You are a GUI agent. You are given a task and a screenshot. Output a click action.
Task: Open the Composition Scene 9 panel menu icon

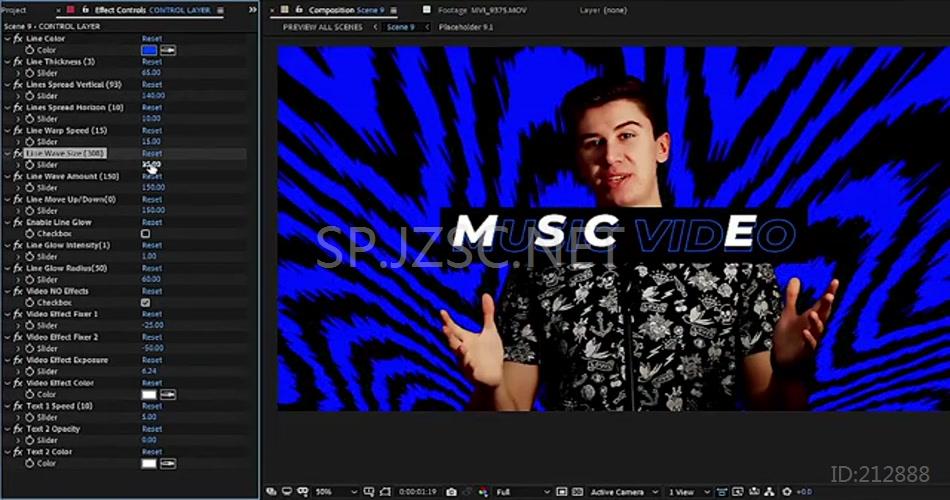click(393, 10)
